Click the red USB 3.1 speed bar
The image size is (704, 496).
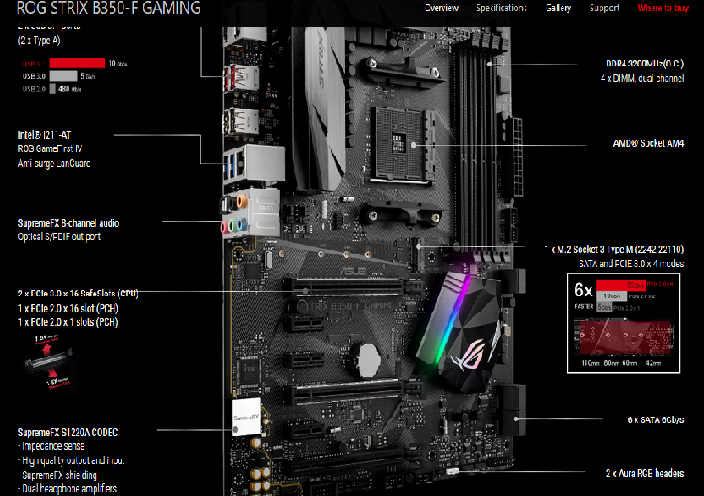77,63
